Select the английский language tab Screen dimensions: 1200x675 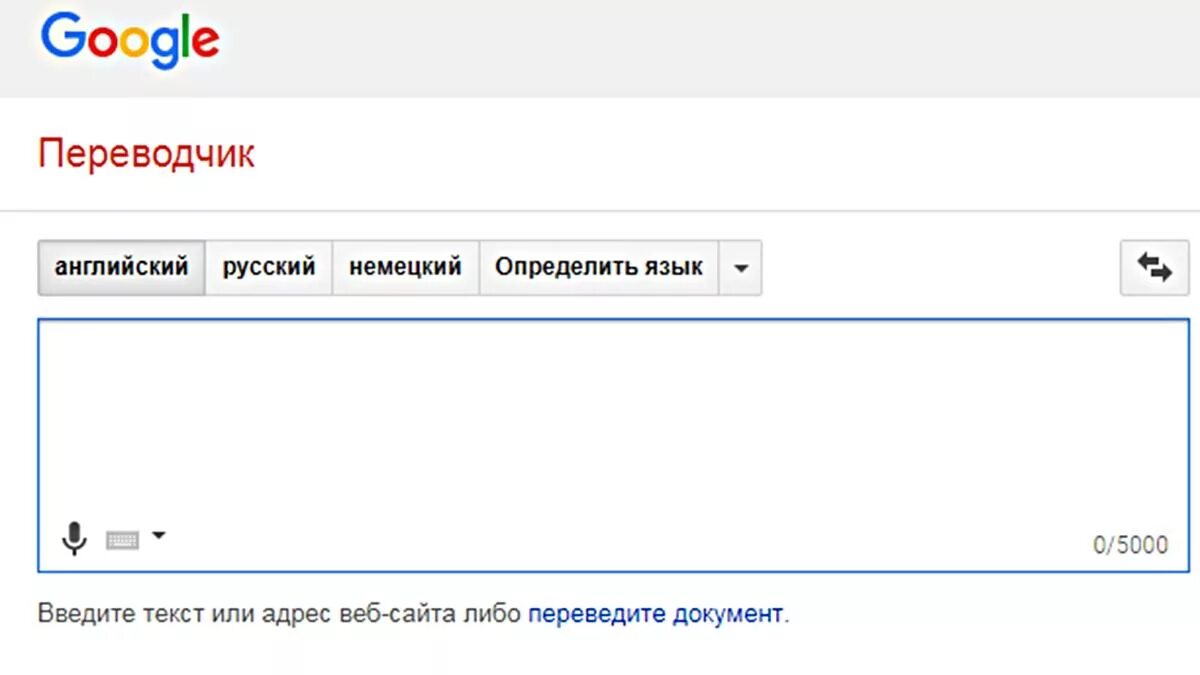121,267
